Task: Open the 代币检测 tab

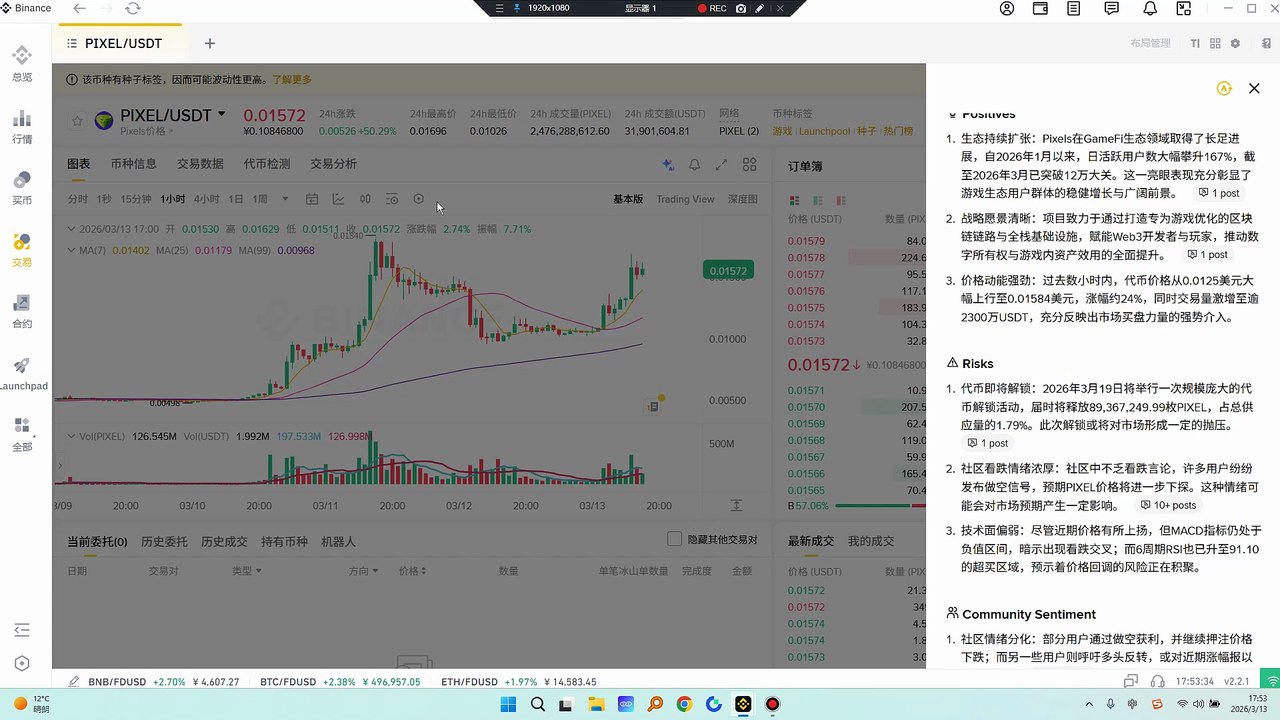Action: tap(267, 164)
